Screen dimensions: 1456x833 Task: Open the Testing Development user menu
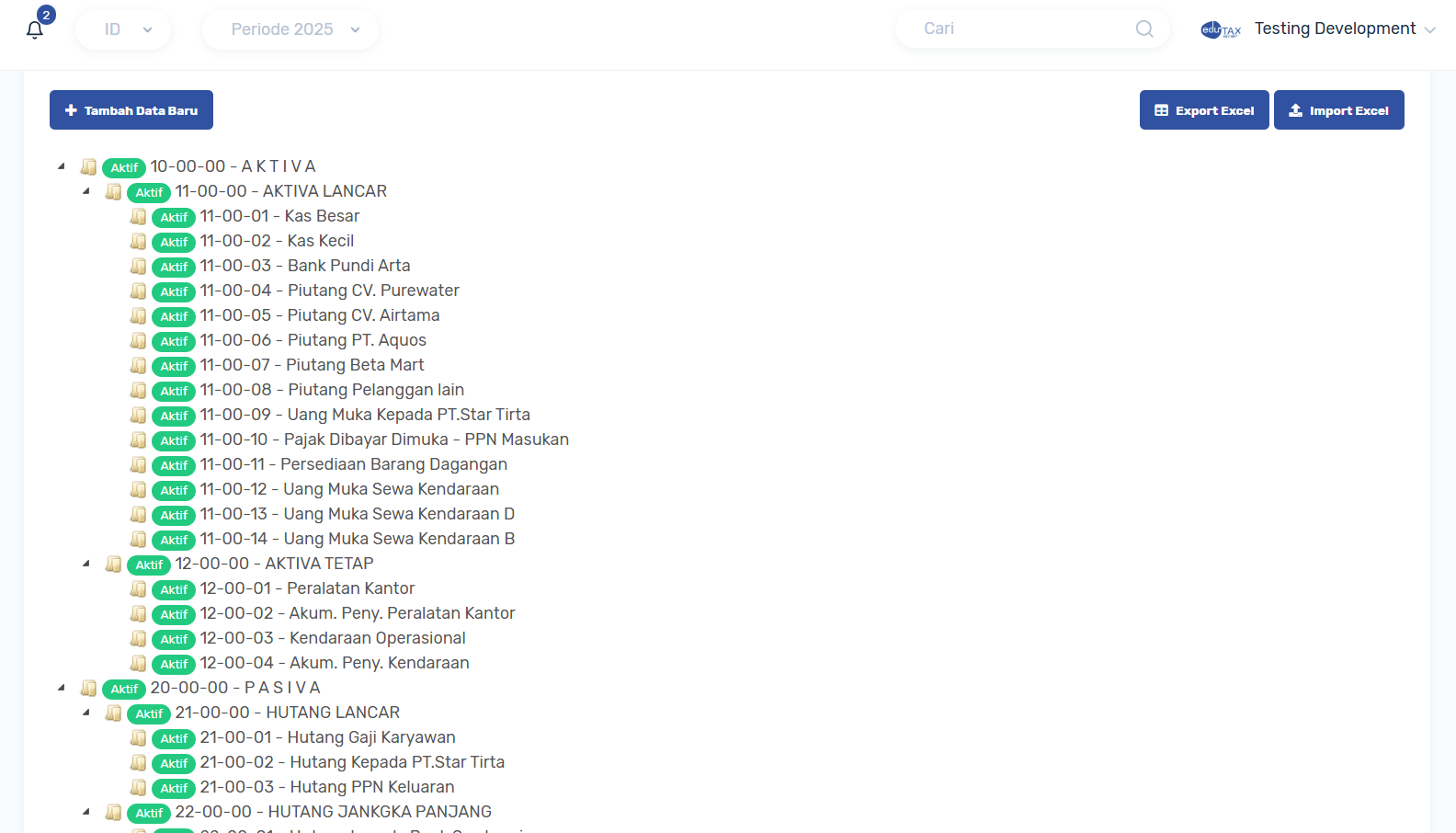pos(1343,29)
